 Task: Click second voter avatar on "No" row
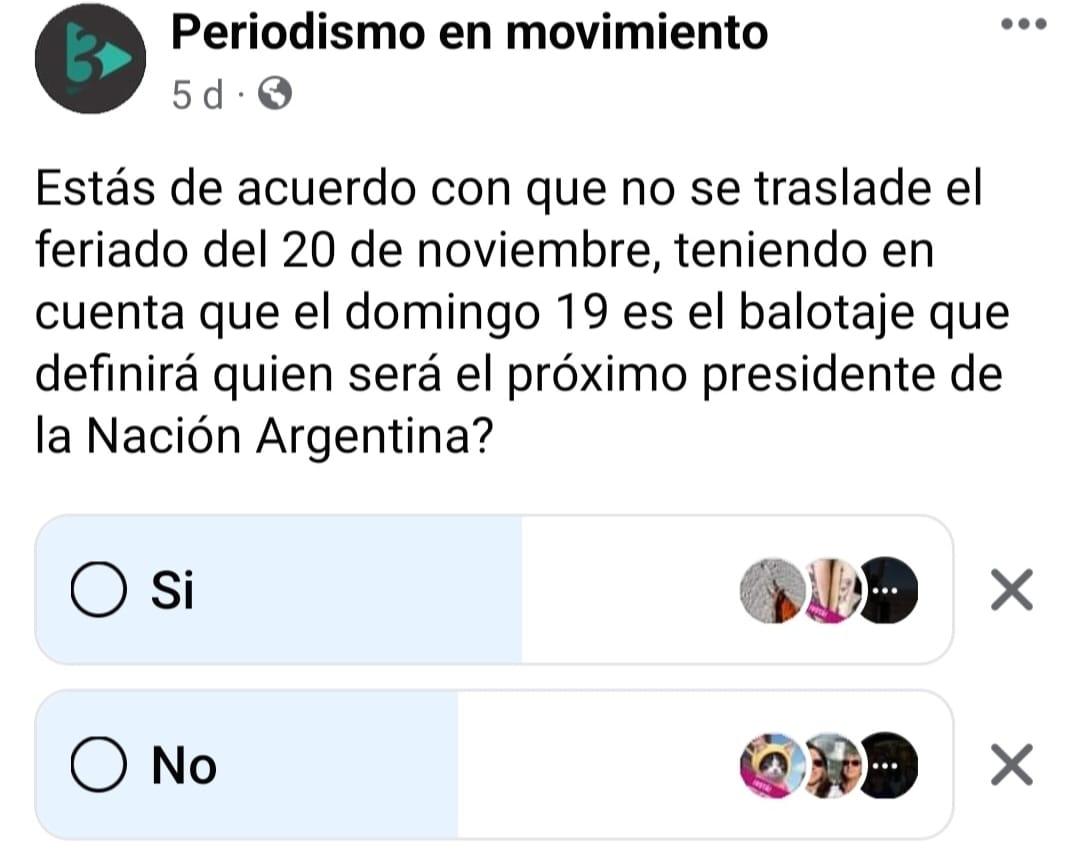(x=830, y=767)
